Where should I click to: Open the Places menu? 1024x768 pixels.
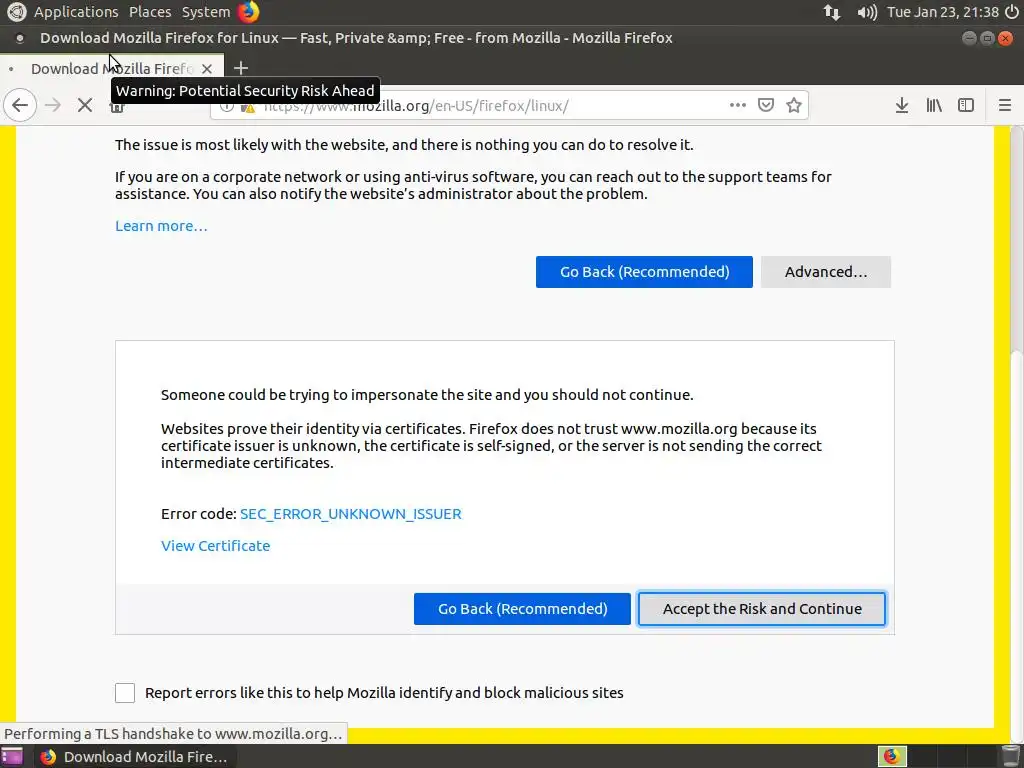[x=150, y=12]
